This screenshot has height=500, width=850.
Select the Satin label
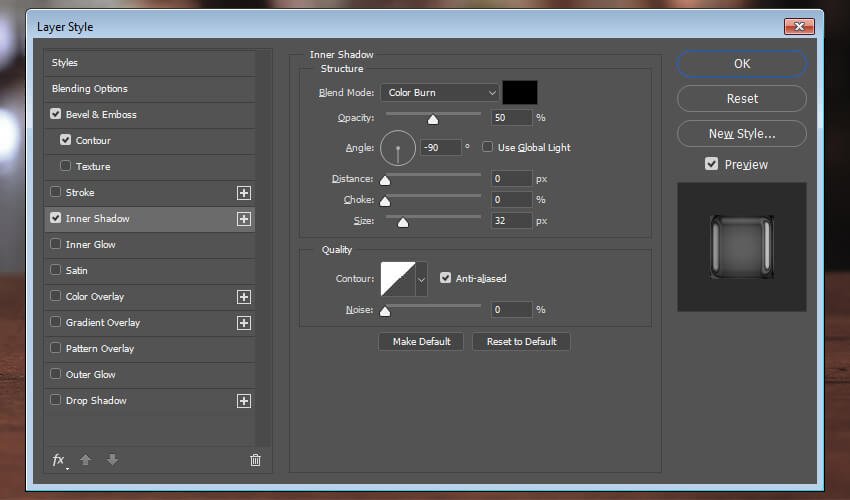coord(76,271)
